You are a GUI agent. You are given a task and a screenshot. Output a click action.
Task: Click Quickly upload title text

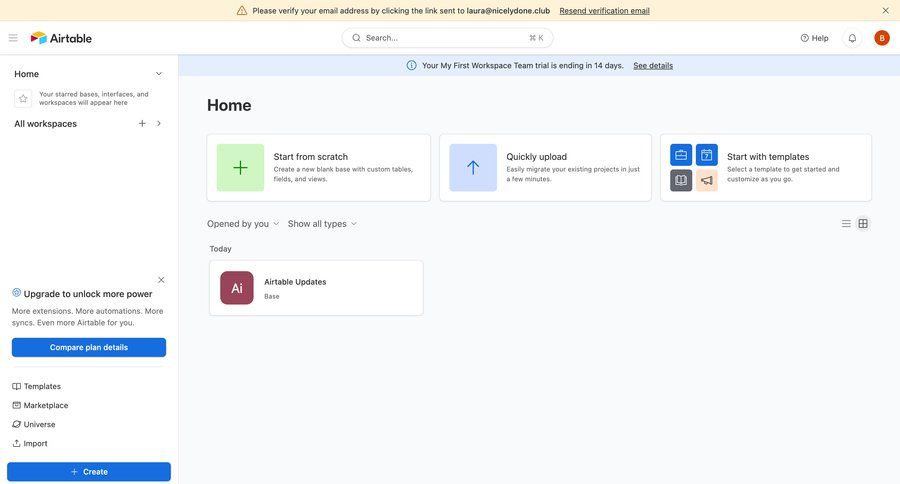pos(536,157)
